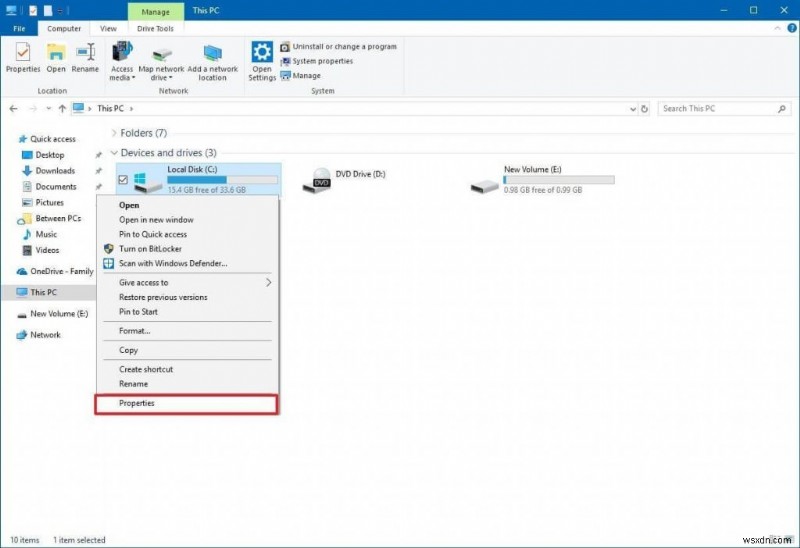Viewport: 800px width, 548px height.
Task: Switch to the Computer ribbon tab
Action: pos(64,29)
